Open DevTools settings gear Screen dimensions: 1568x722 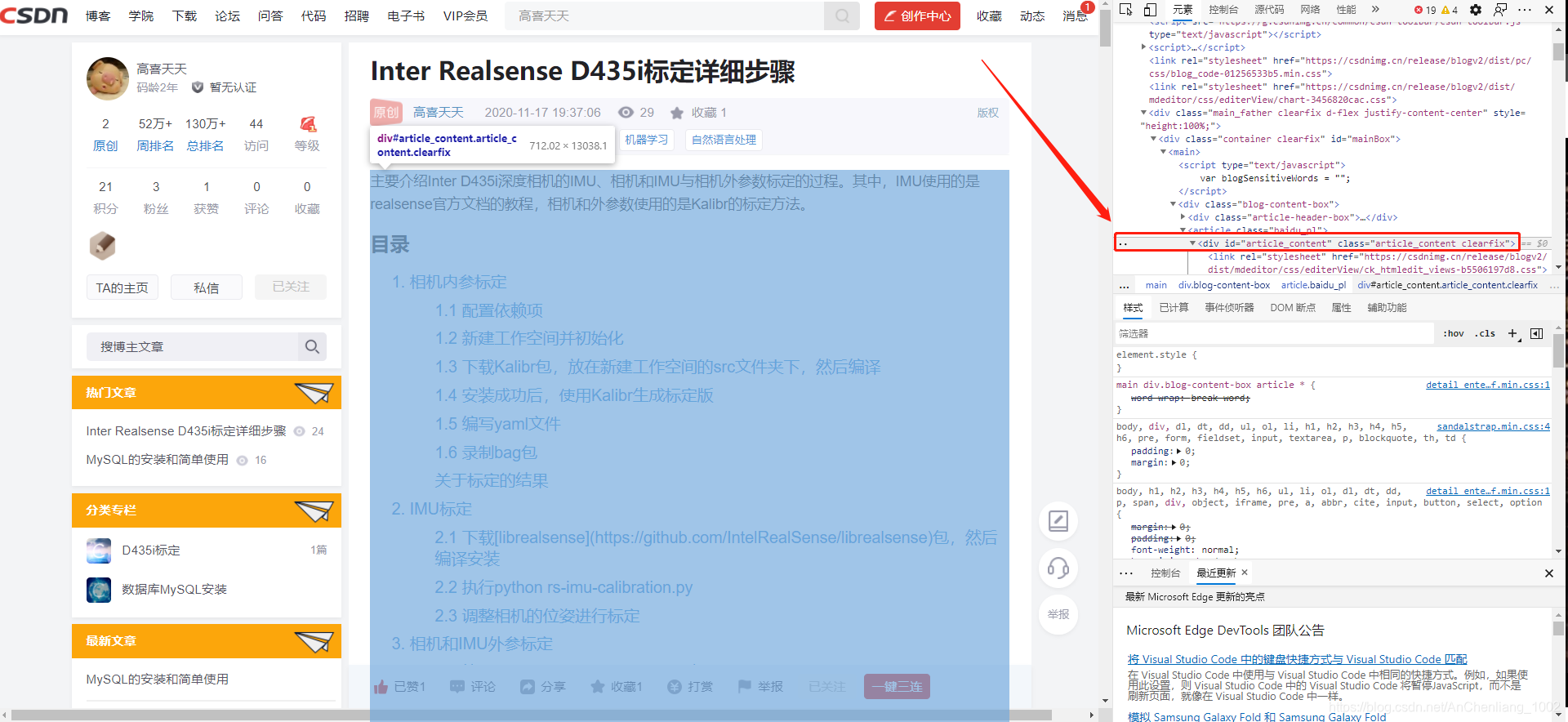coord(1476,10)
